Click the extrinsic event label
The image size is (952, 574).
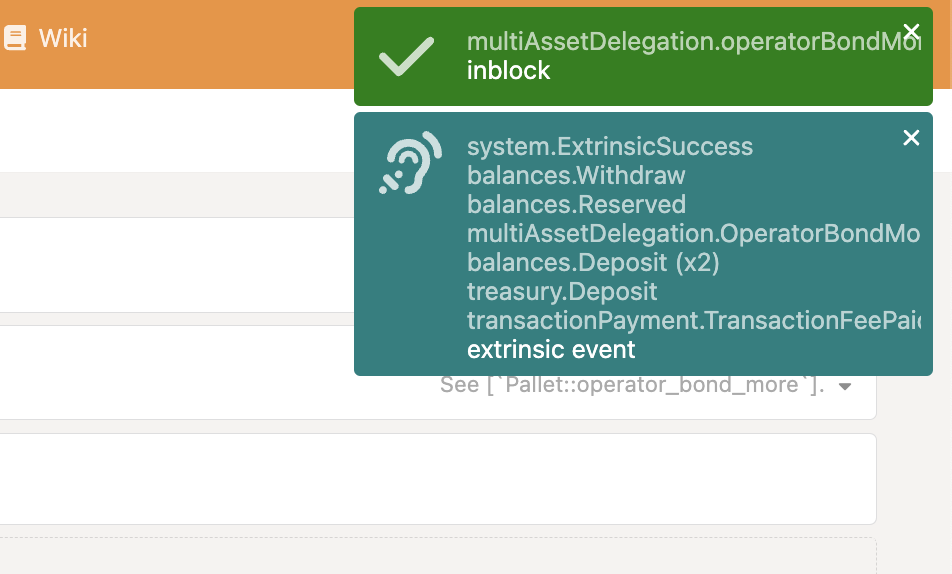point(551,350)
